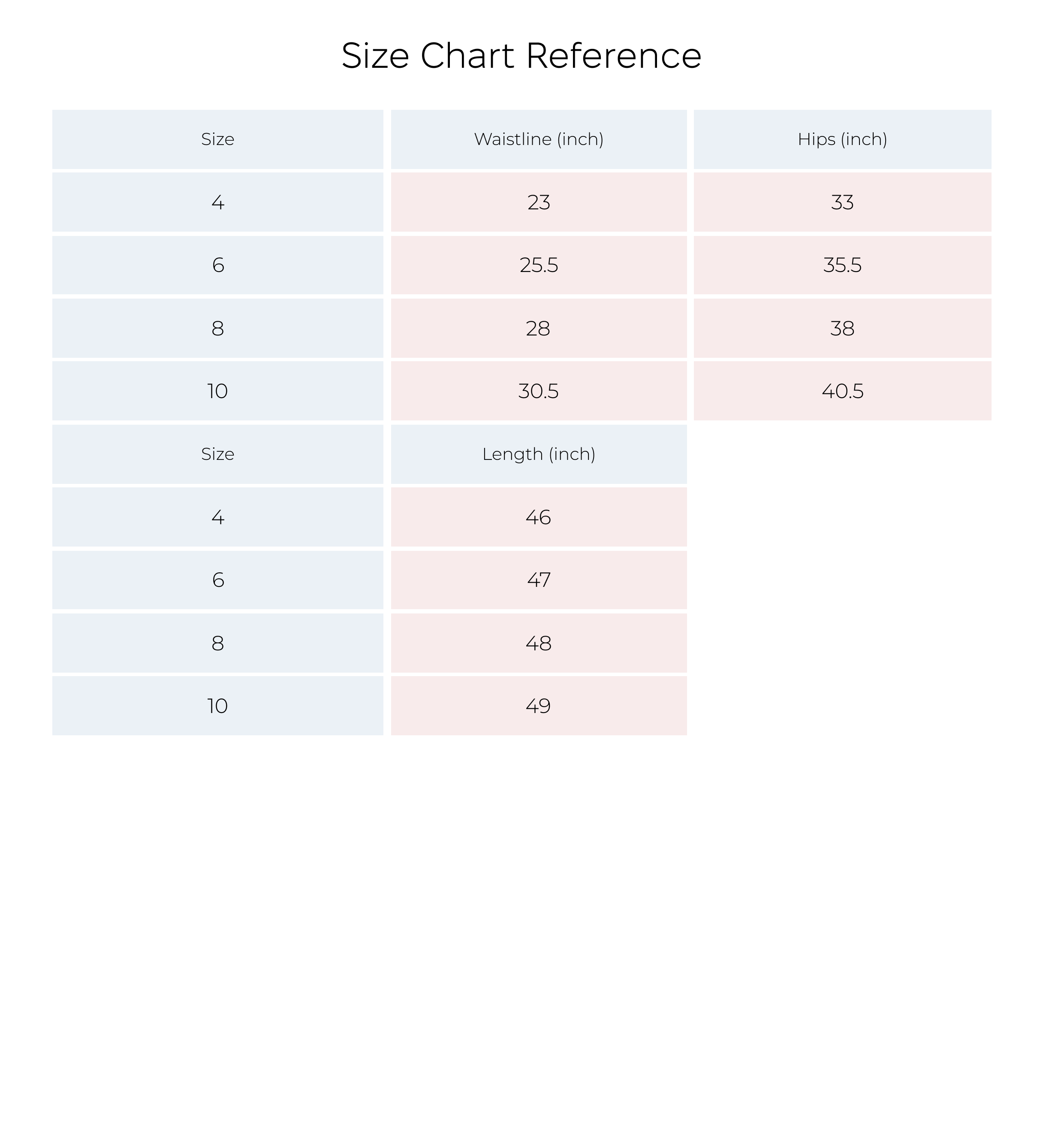
Task: Click the hips value 40.5
Action: [x=843, y=391]
